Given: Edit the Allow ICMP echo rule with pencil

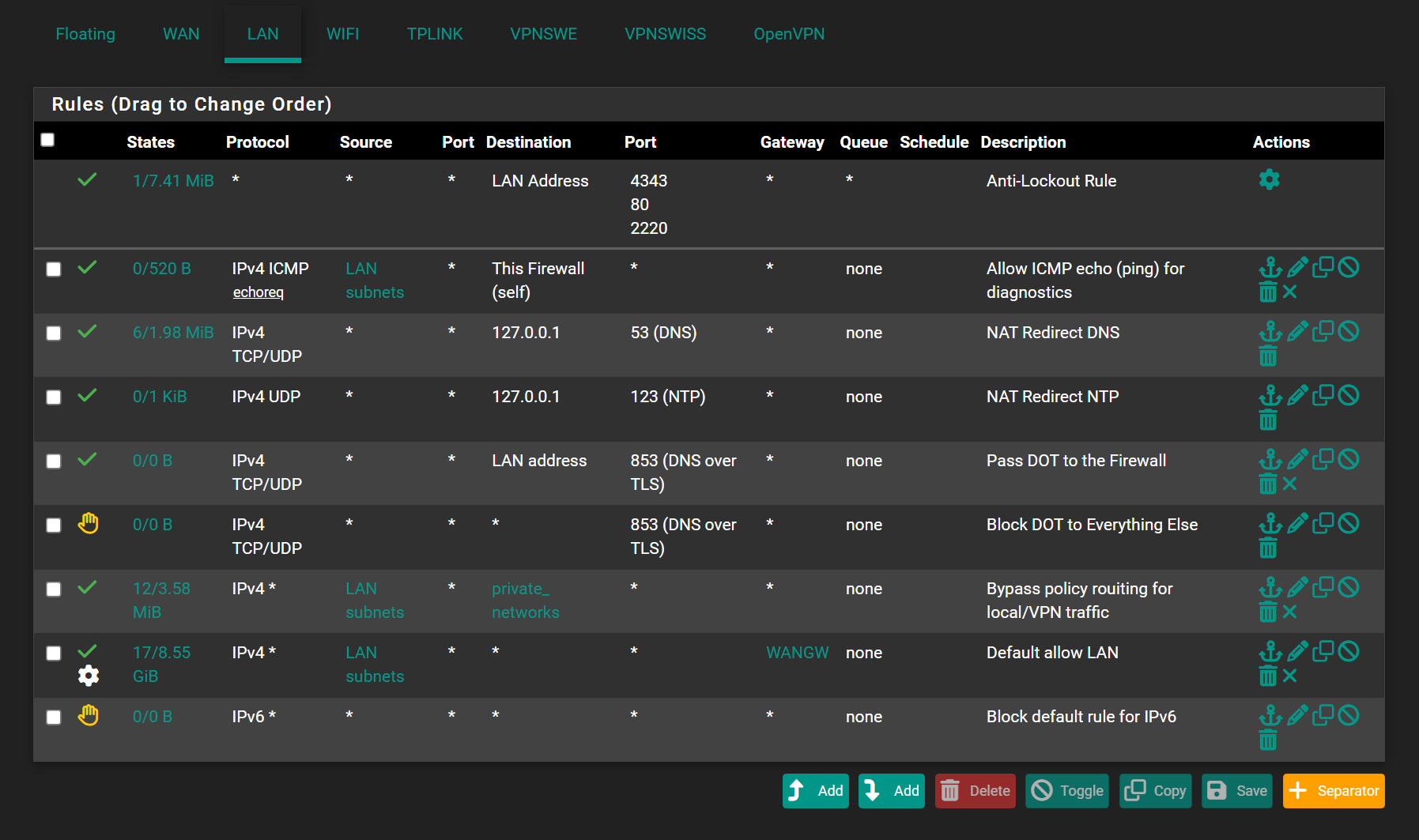Looking at the screenshot, I should click(x=1297, y=267).
